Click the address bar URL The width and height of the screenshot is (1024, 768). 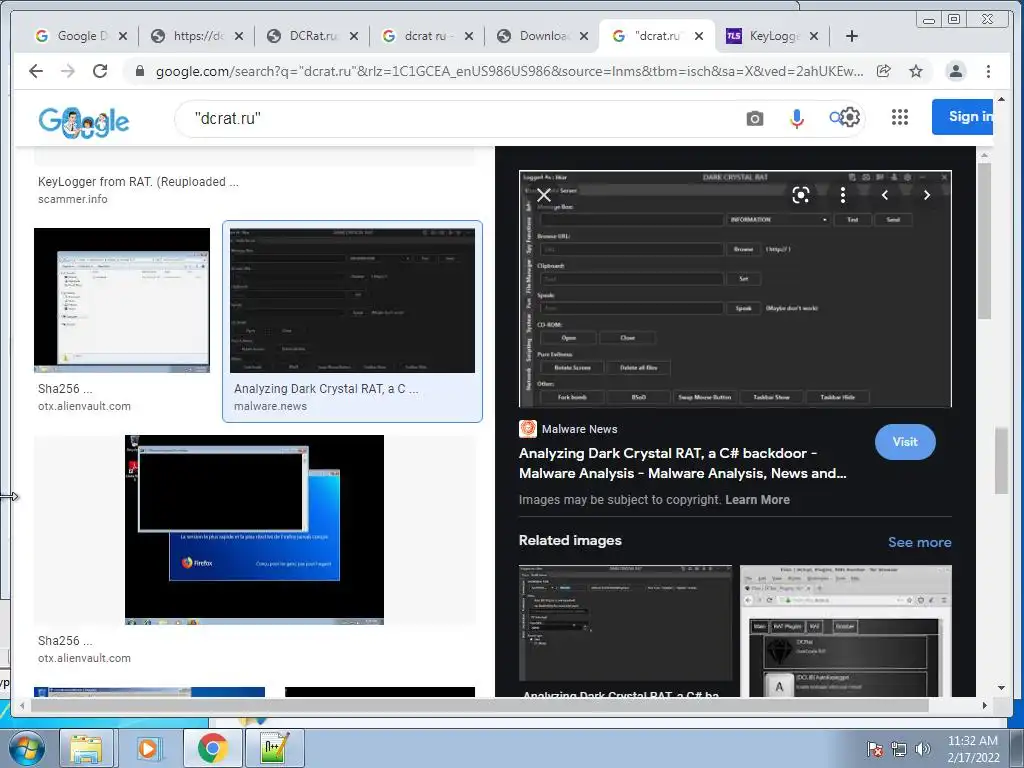tap(509, 71)
